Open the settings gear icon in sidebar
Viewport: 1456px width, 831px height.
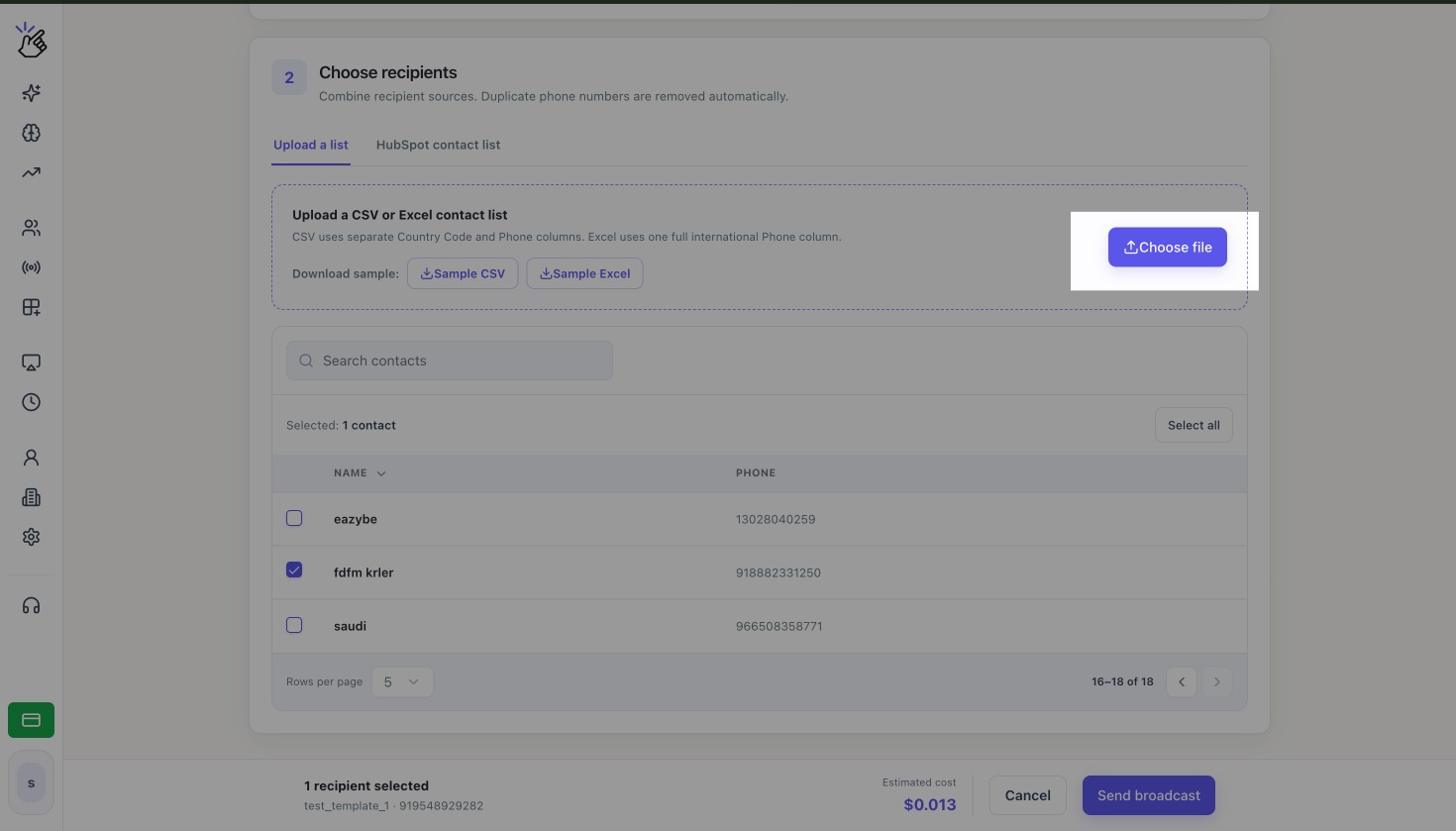point(31,537)
